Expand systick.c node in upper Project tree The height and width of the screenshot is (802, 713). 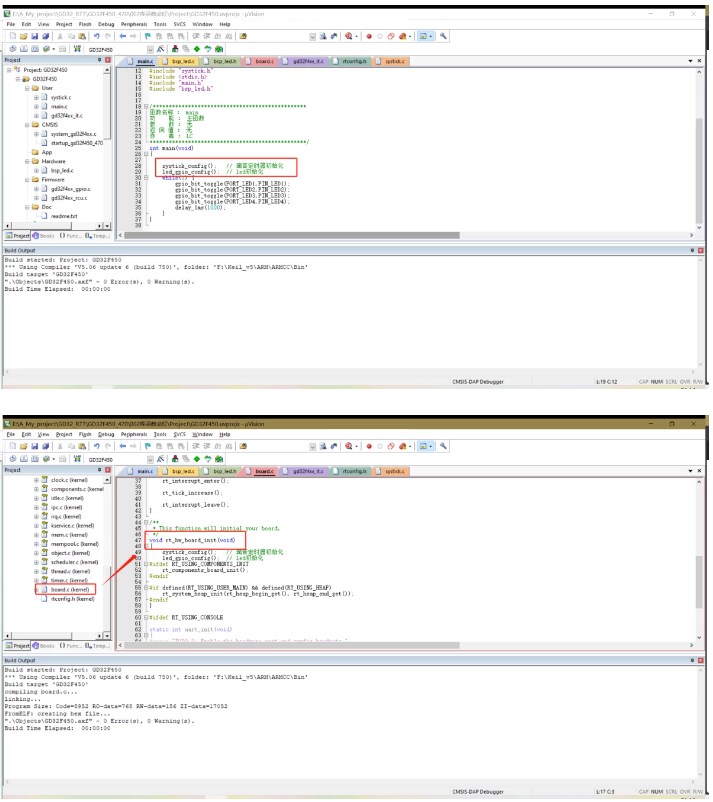[x=36, y=97]
